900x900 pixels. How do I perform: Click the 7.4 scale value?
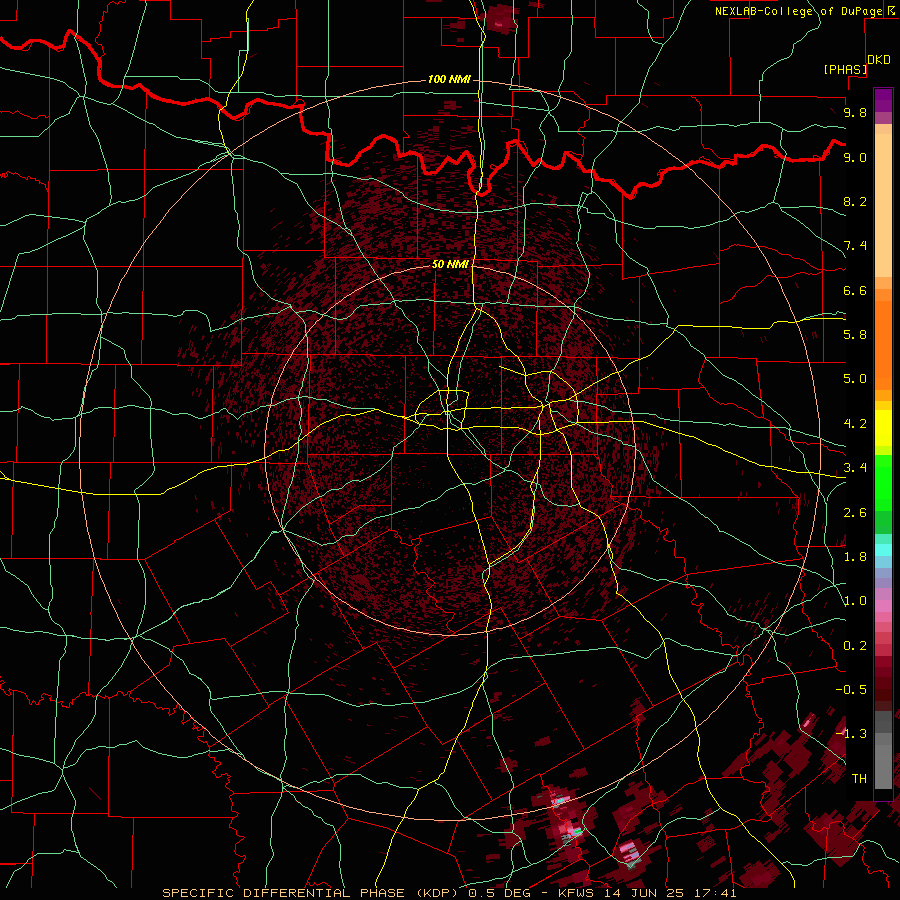pyautogui.click(x=855, y=246)
